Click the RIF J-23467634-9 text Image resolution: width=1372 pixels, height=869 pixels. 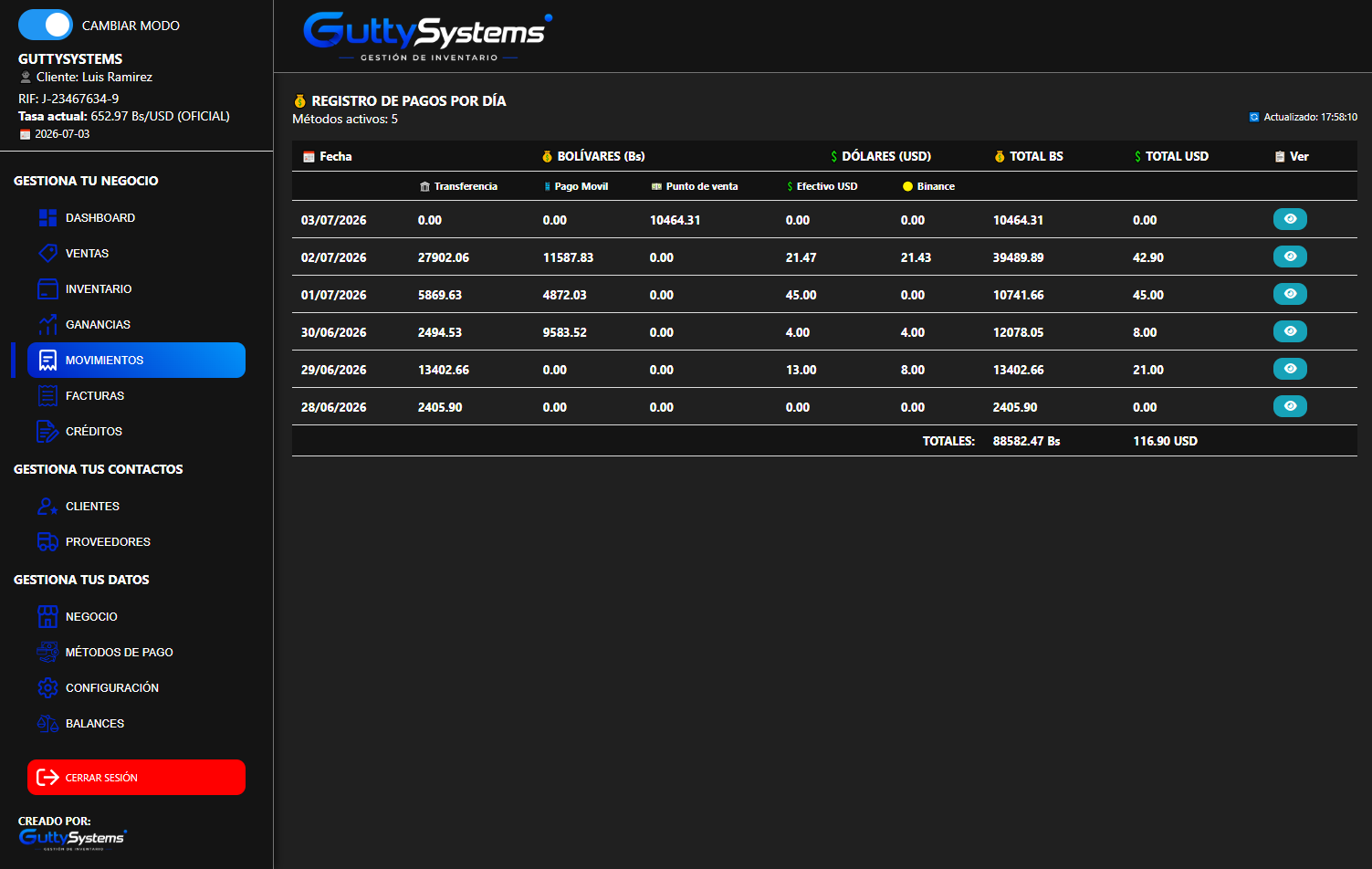[68, 99]
